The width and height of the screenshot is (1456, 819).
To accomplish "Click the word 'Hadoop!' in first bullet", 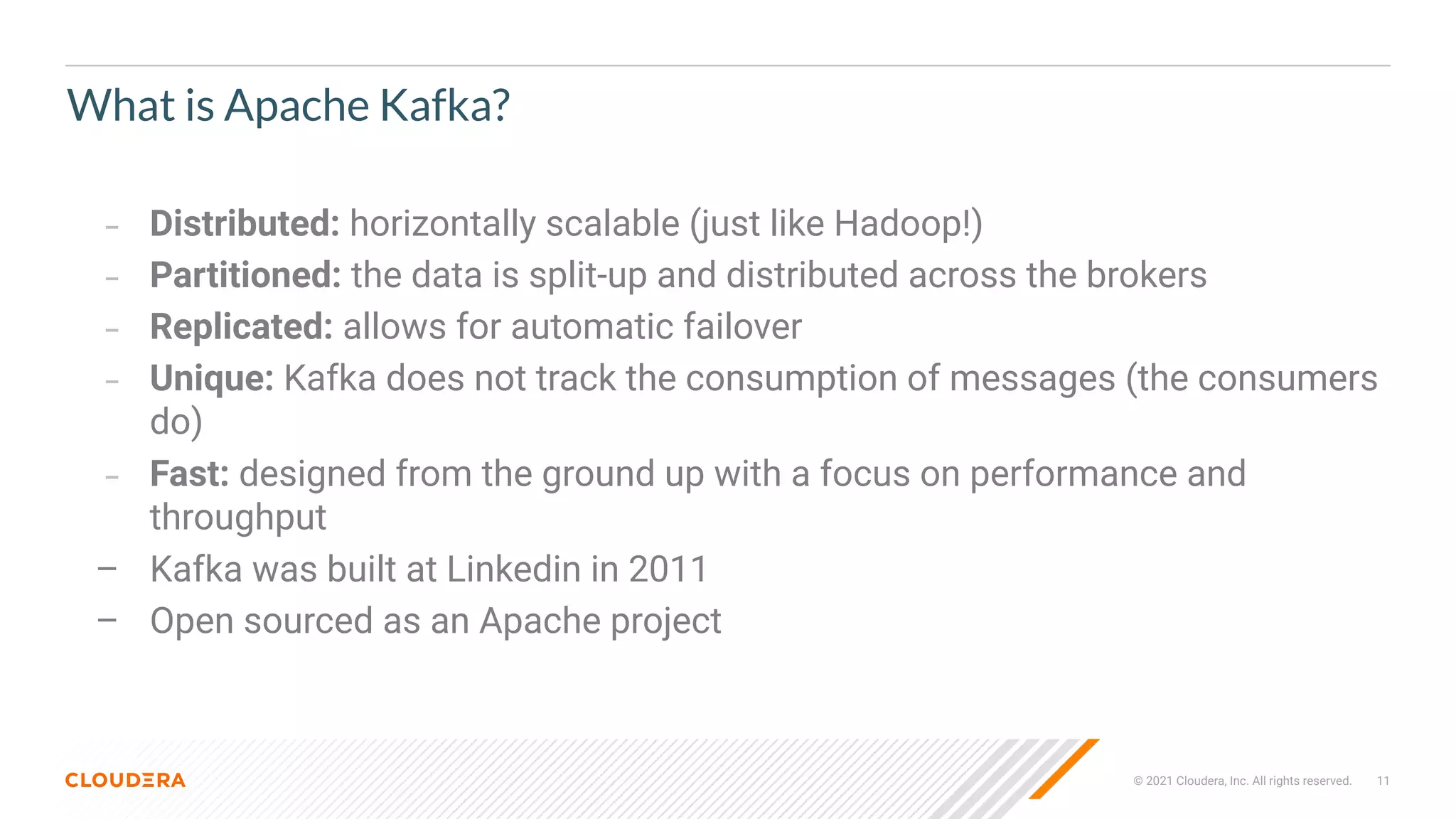I will (x=902, y=223).
